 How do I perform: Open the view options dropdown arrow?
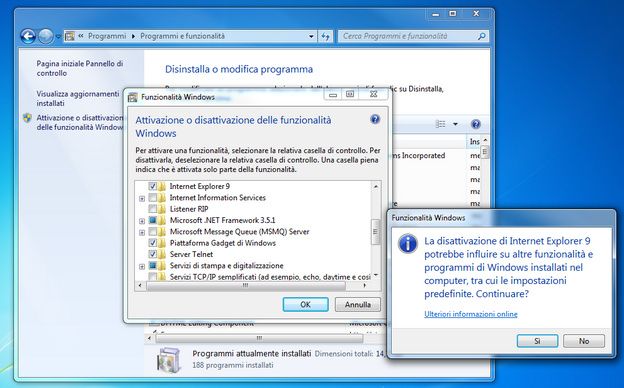pyautogui.click(x=455, y=124)
